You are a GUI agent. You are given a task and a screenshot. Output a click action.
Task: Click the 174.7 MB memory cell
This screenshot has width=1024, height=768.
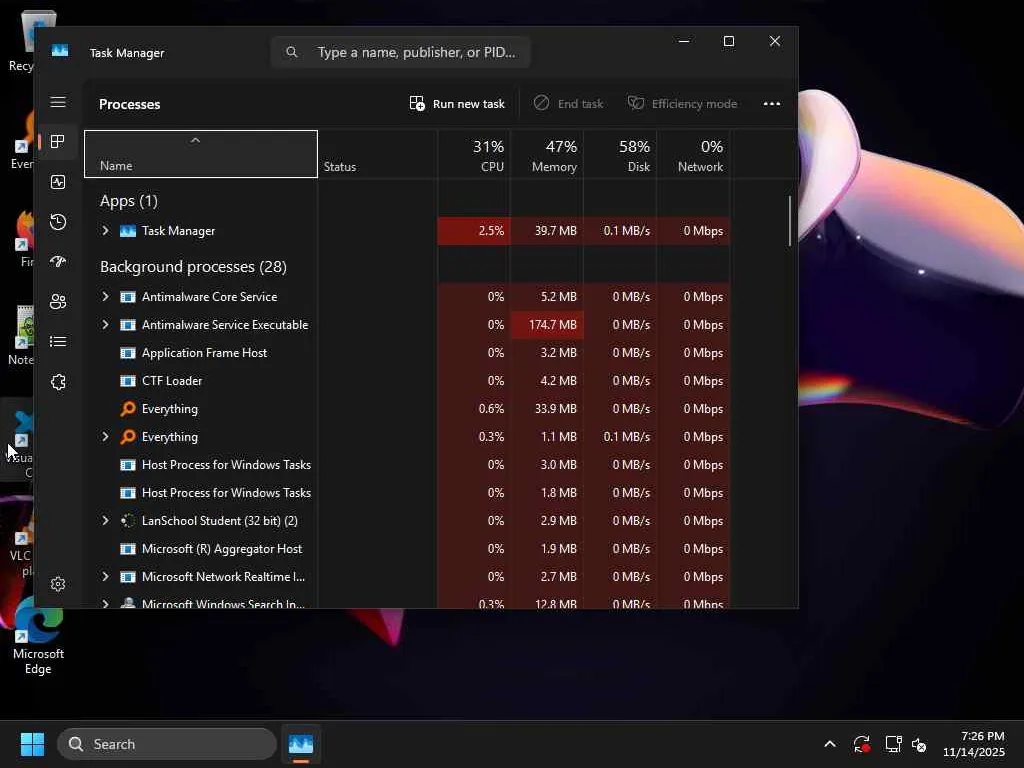(547, 325)
